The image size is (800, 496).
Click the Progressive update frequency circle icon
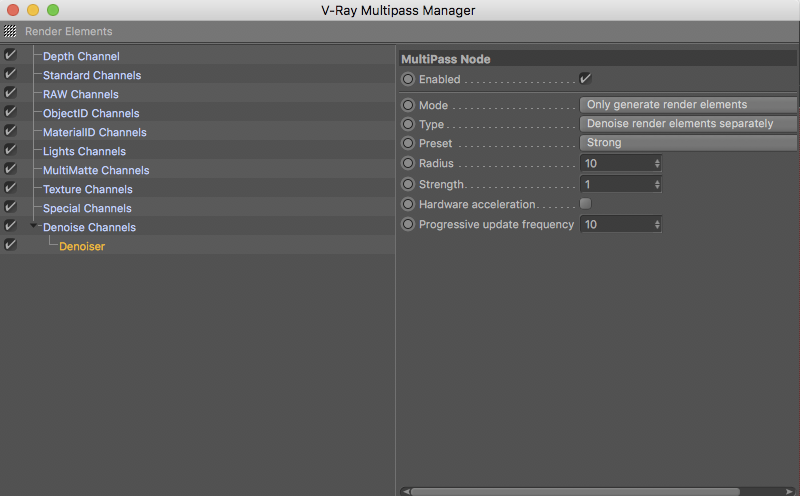pos(408,224)
